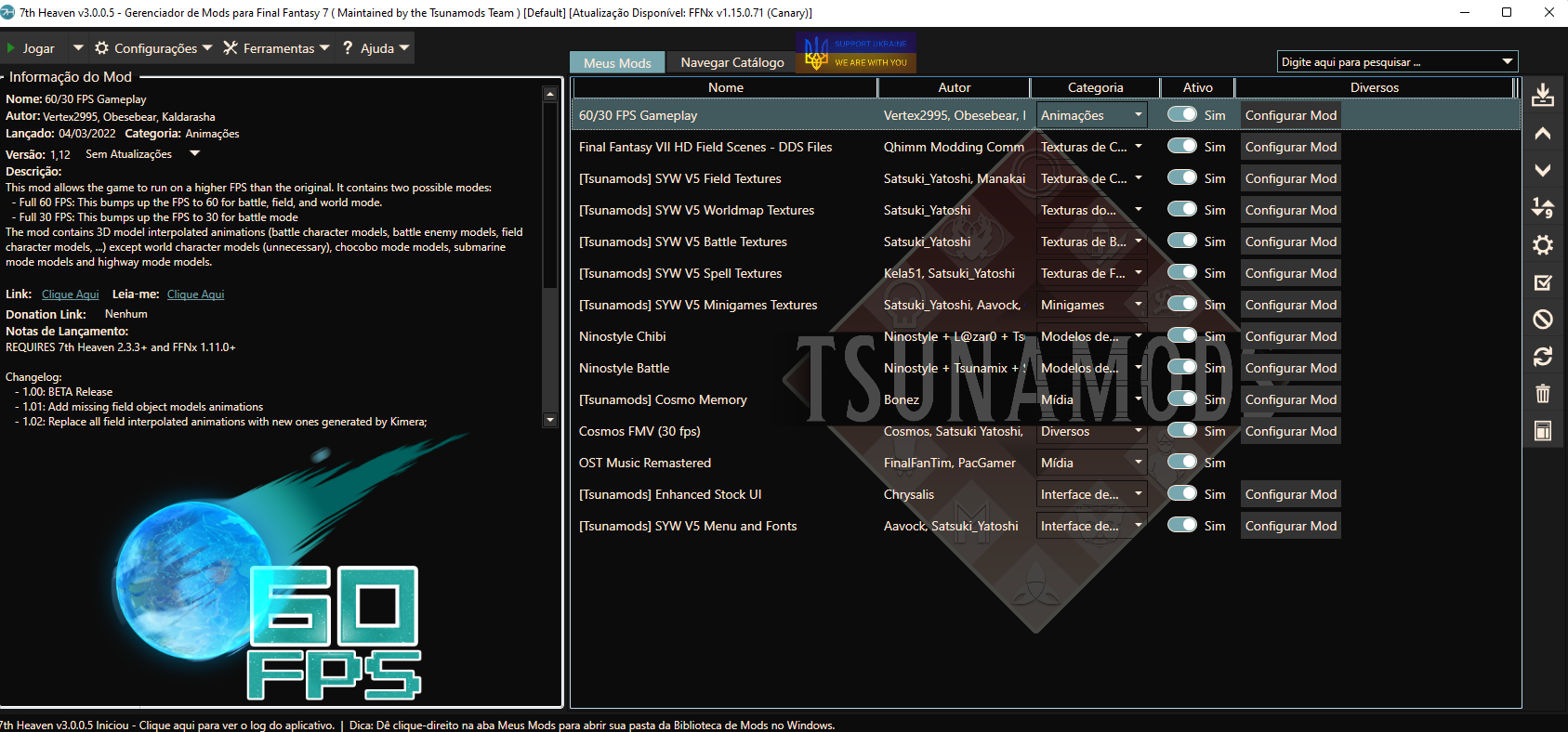
Task: Open the Animações category dropdown
Action: [x=1092, y=115]
